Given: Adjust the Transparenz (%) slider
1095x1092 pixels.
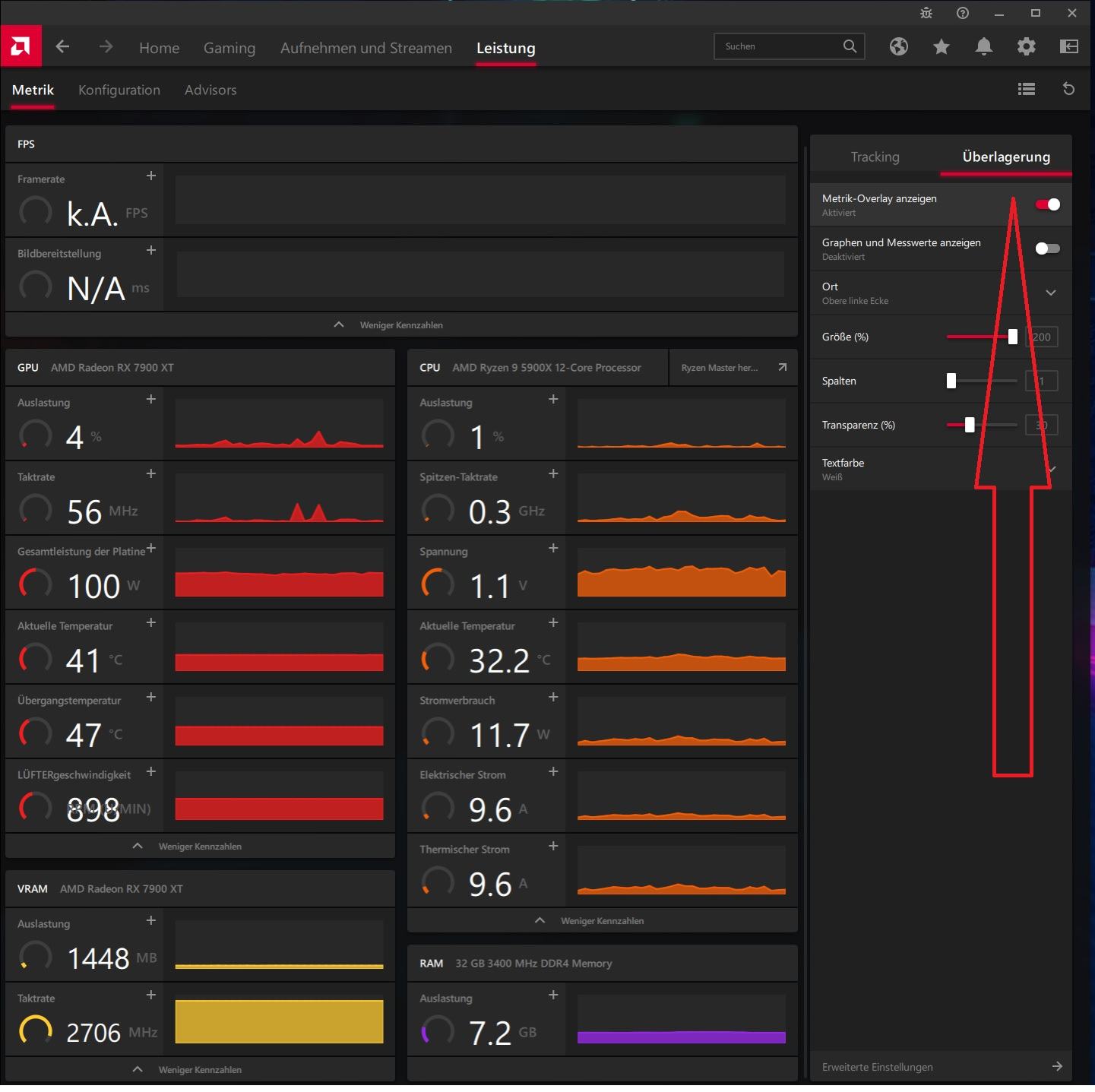Looking at the screenshot, I should (x=982, y=425).
